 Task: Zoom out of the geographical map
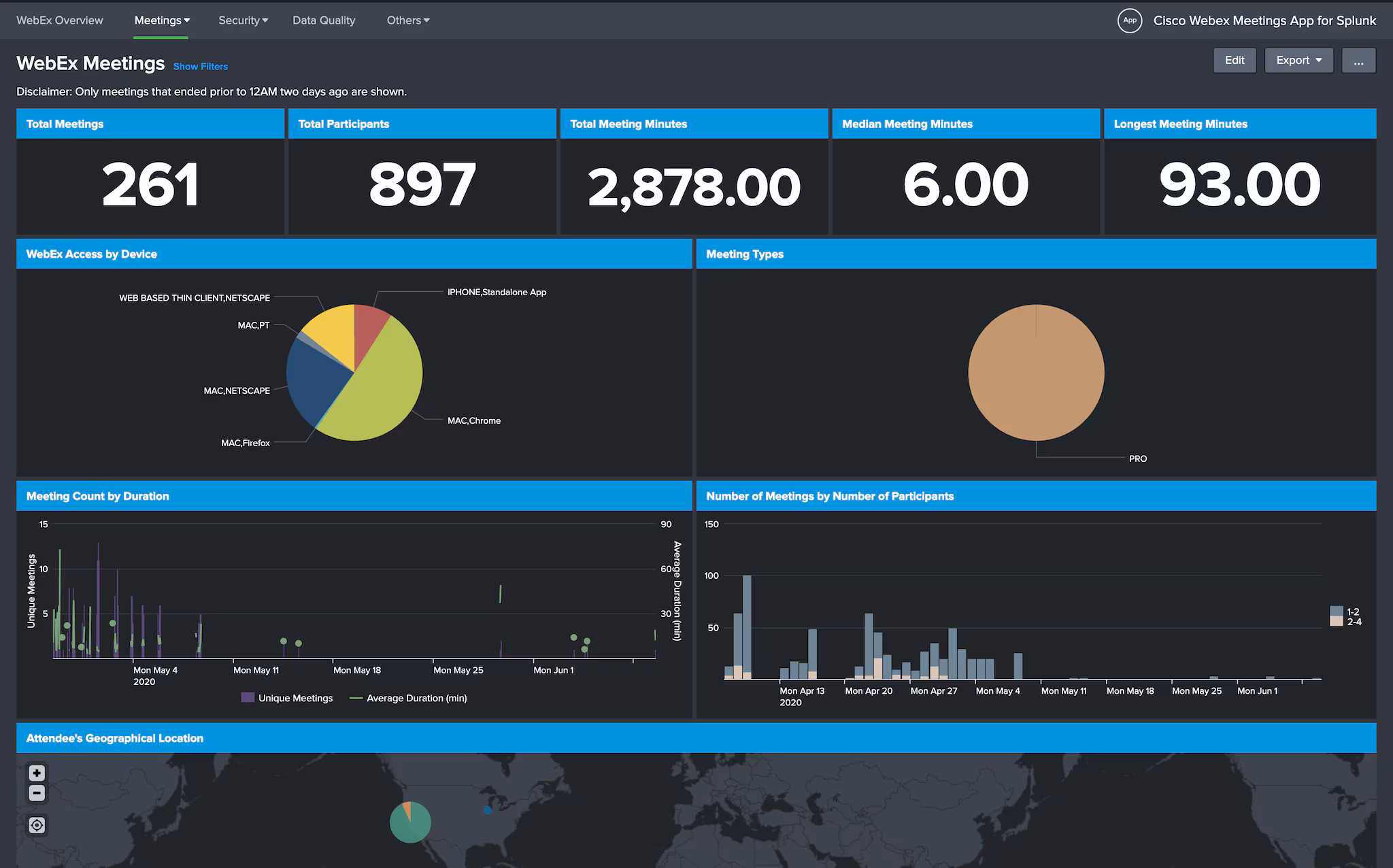coord(37,793)
